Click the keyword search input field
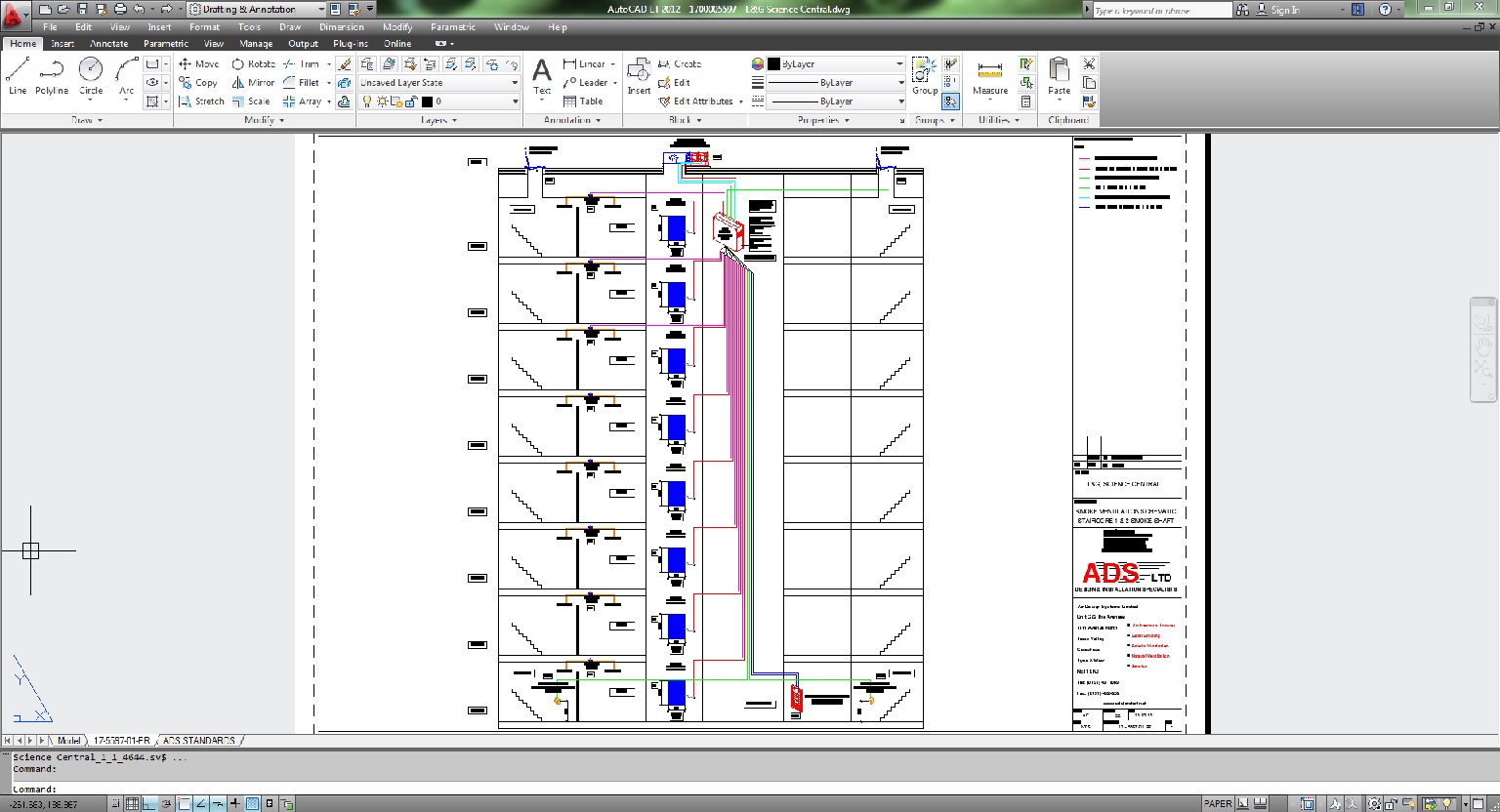This screenshot has height=812, width=1500. pos(1161,10)
